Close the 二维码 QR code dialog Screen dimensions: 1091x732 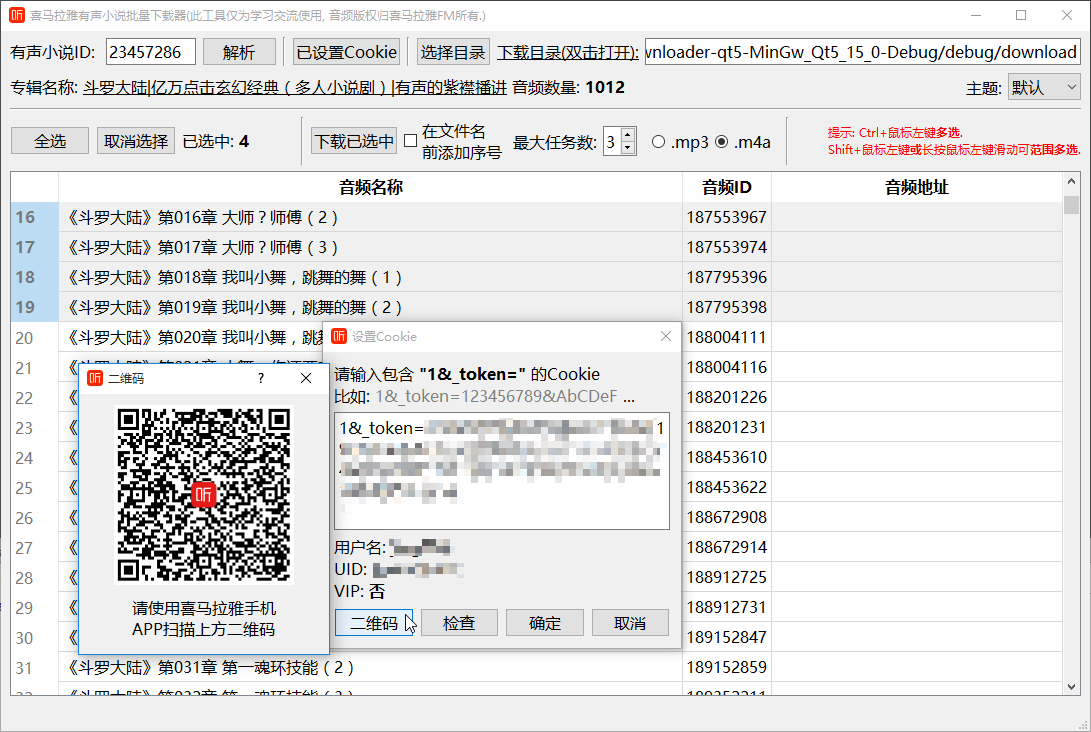pyautogui.click(x=306, y=378)
